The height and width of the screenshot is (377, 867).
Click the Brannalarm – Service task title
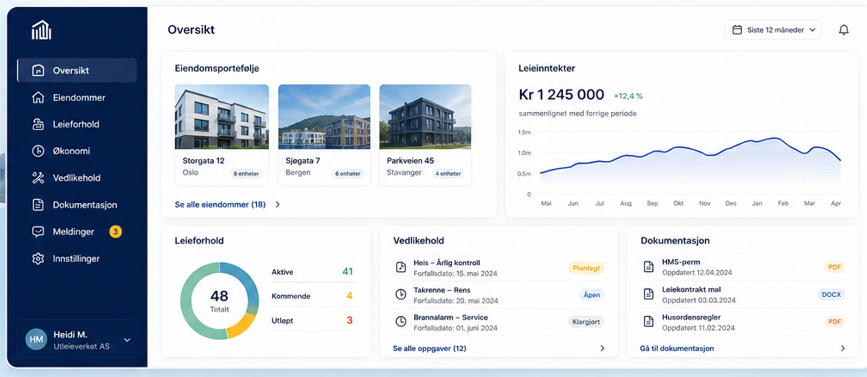(451, 317)
